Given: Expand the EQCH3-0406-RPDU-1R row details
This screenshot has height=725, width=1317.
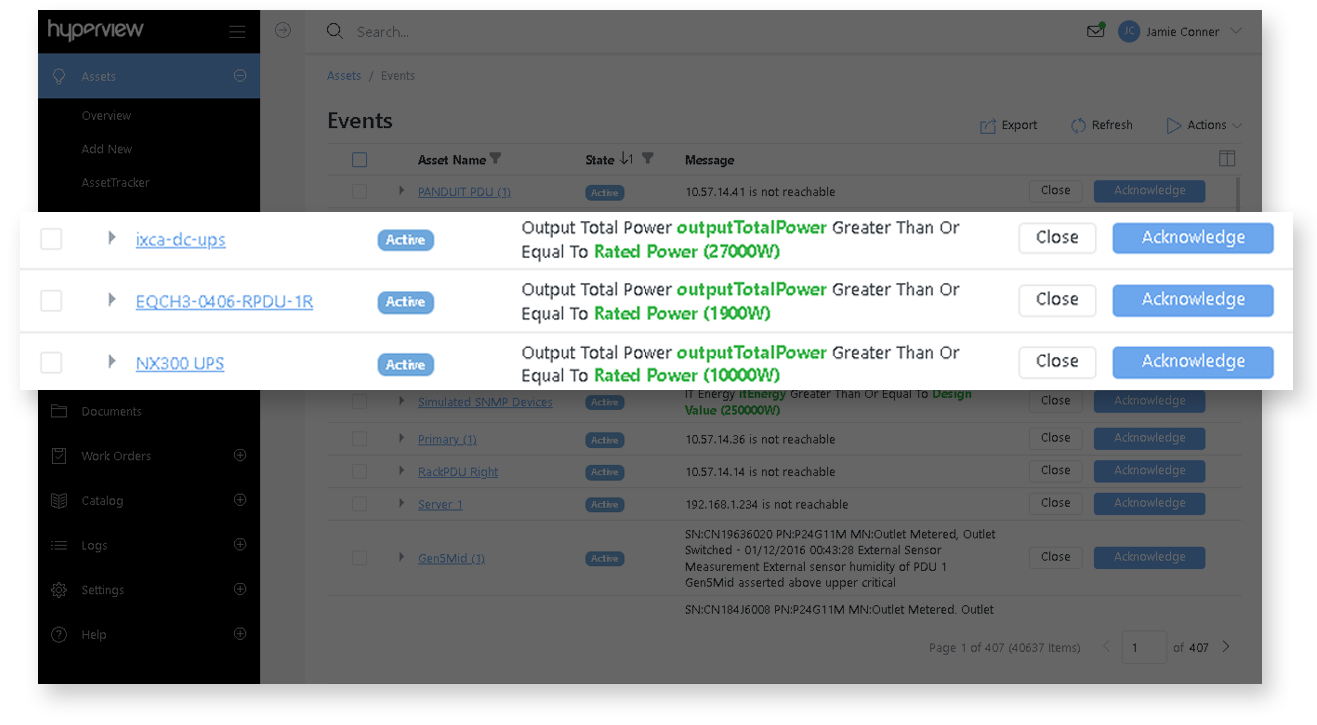Looking at the screenshot, I should click(x=112, y=300).
